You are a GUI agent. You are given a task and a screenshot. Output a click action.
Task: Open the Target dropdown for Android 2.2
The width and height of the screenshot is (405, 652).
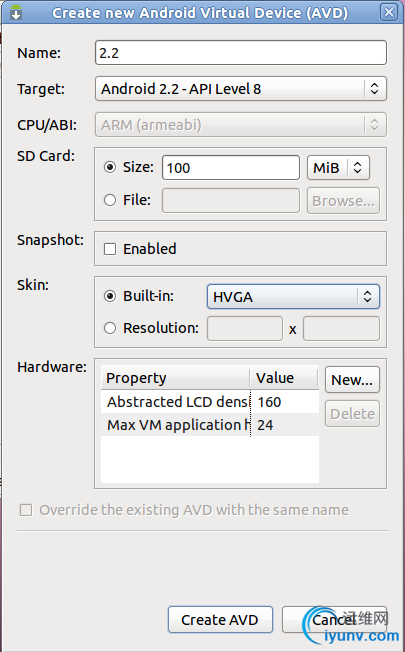tap(241, 89)
